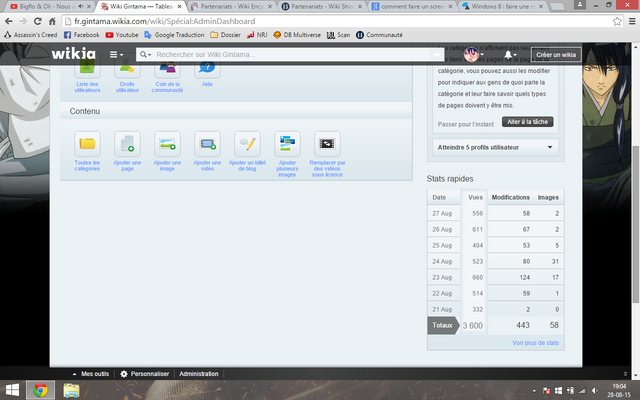Open Liste des utilisateurs icon
The image size is (640, 400).
pyautogui.click(x=87, y=71)
